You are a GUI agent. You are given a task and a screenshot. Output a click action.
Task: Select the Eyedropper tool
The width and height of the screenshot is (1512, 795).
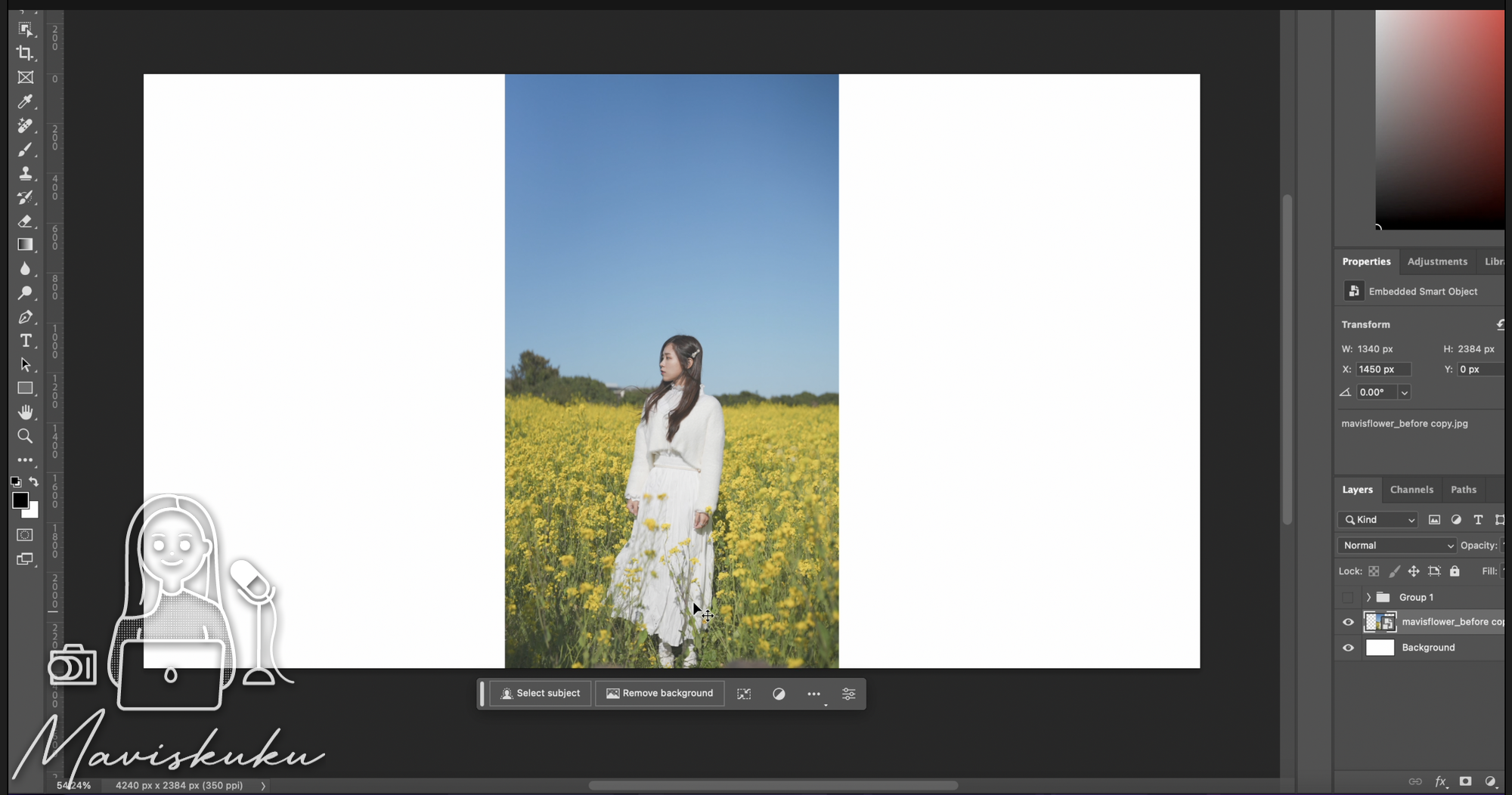tap(25, 101)
